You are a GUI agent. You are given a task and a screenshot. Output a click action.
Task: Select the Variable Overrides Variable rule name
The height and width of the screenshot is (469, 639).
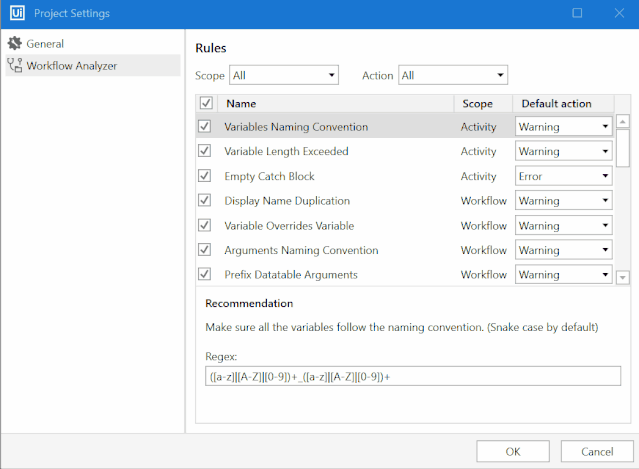(x=289, y=225)
